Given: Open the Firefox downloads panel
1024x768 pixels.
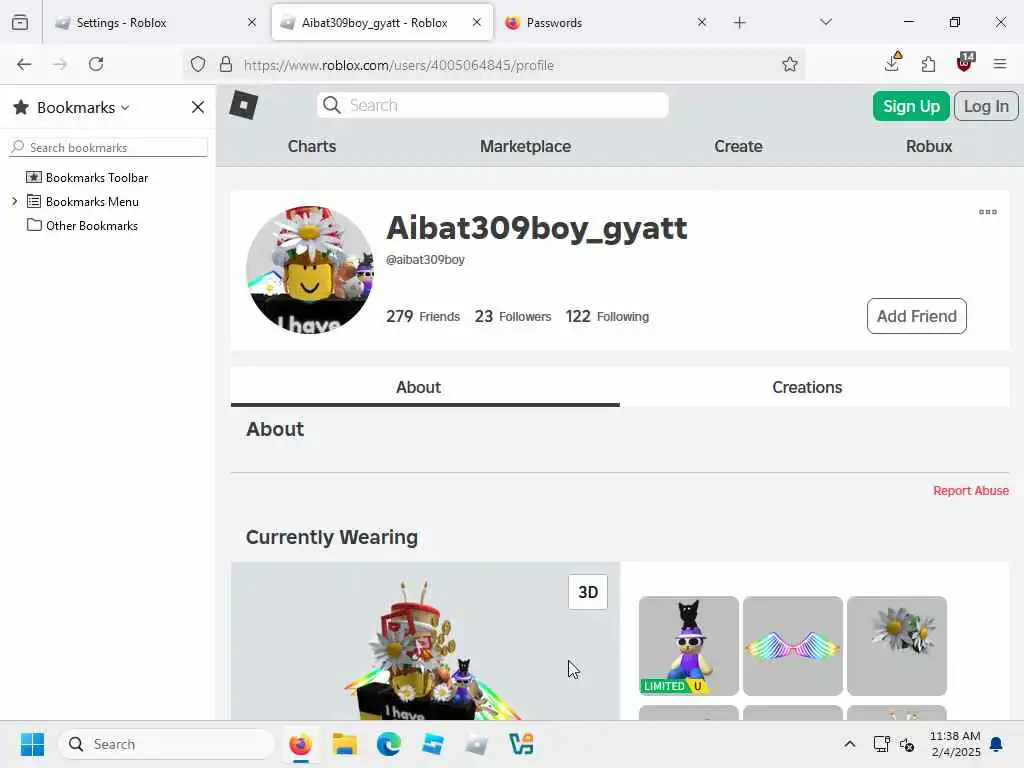Looking at the screenshot, I should (x=892, y=63).
